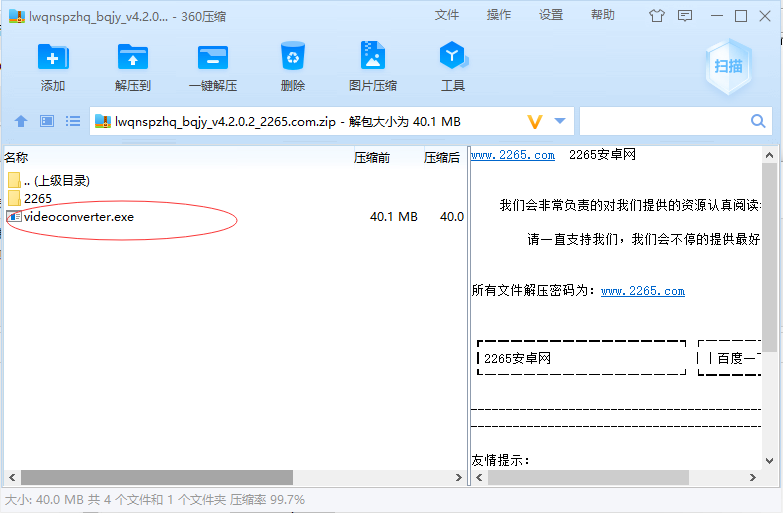This screenshot has width=783, height=513.
Task: Sort by the 压缩前 column header
Action: (x=372, y=158)
